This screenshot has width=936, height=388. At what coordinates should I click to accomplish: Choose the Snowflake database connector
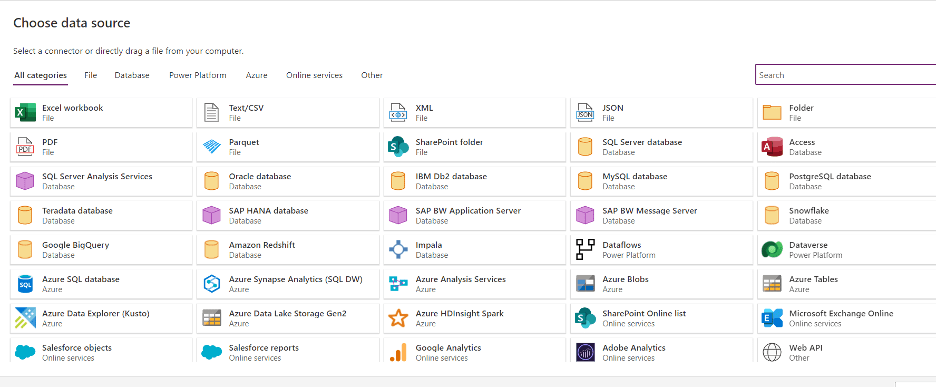point(846,215)
